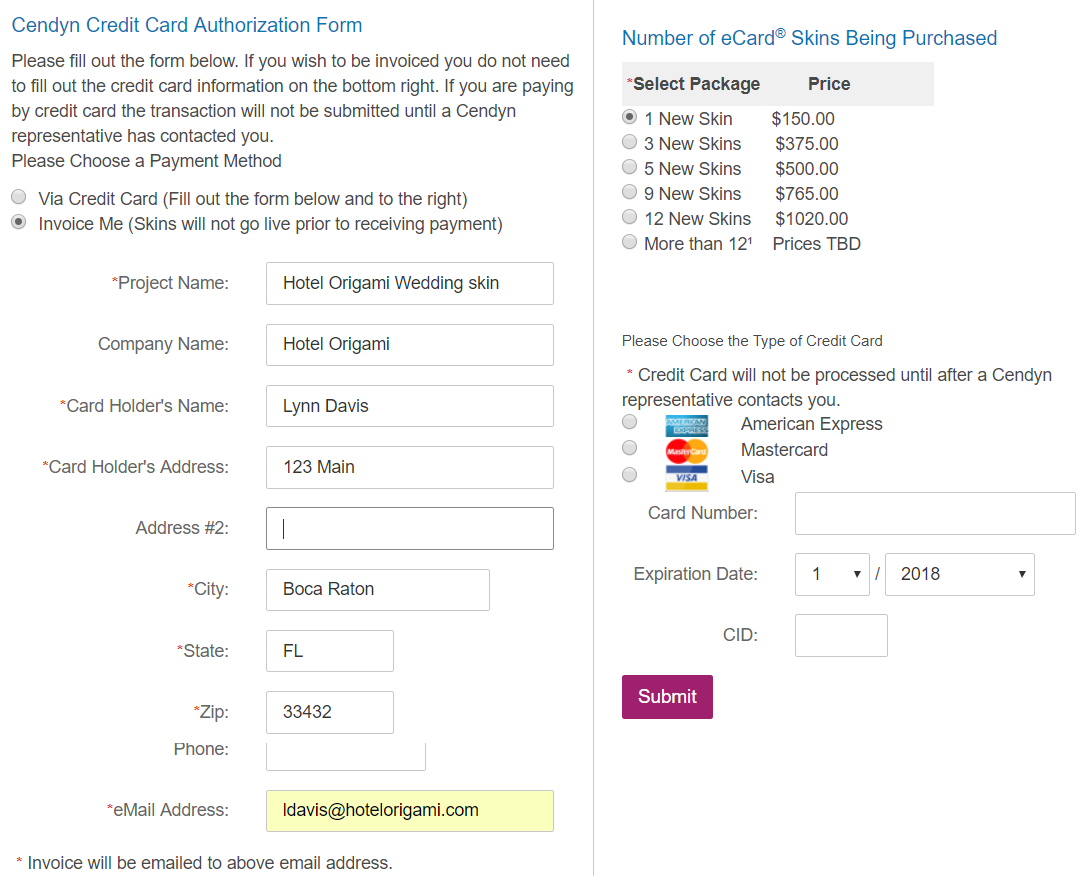1087x881 pixels.
Task: Pick the 12 New Skins package
Action: pyautogui.click(x=629, y=217)
